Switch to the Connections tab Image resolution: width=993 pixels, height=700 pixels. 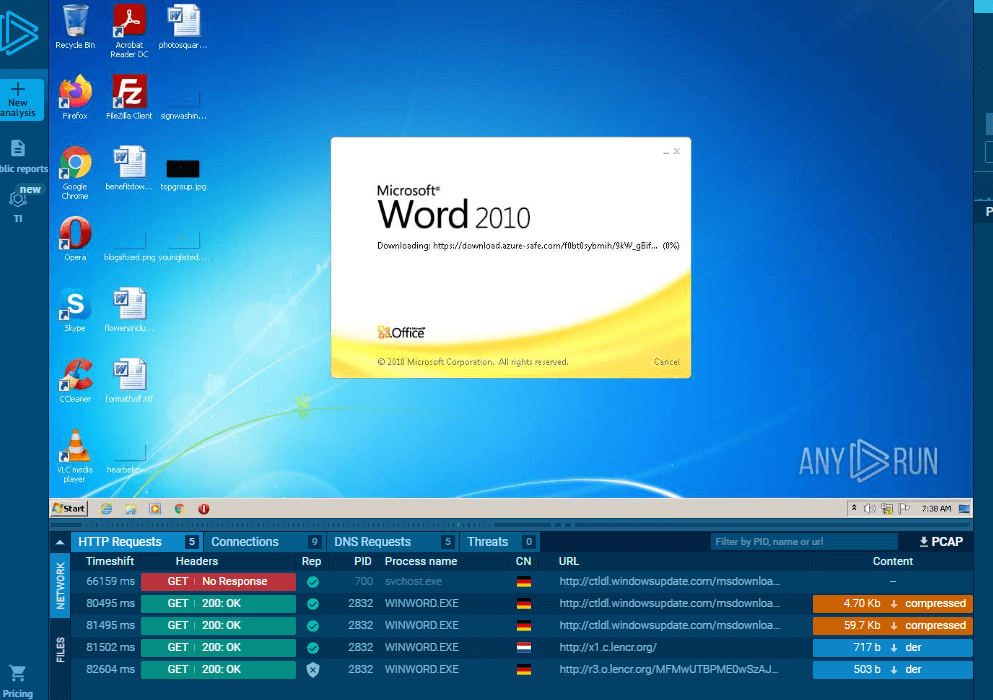(x=265, y=542)
